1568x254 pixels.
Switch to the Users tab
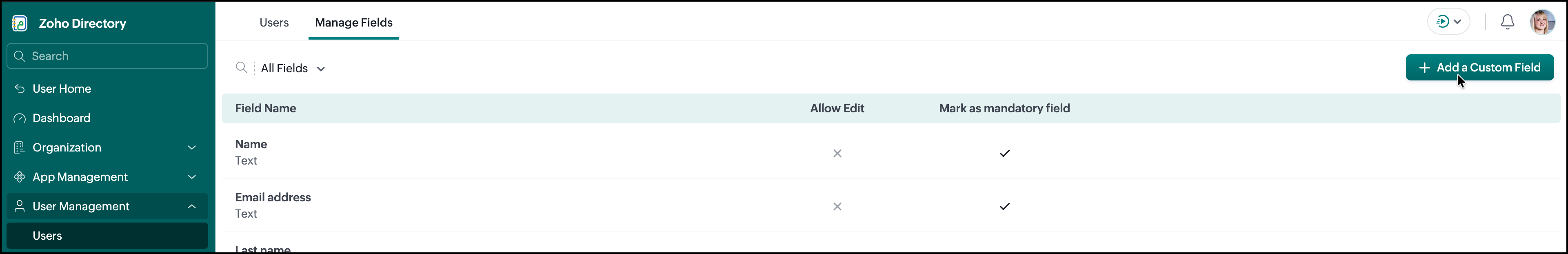[274, 22]
